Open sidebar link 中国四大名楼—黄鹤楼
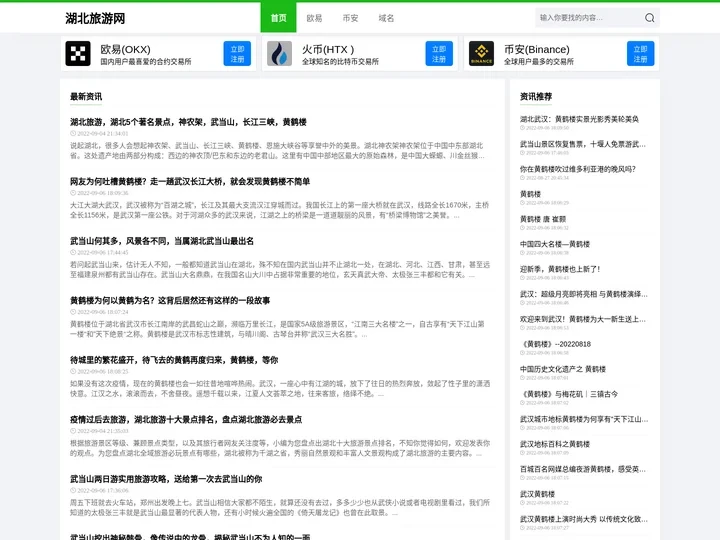 (555, 244)
